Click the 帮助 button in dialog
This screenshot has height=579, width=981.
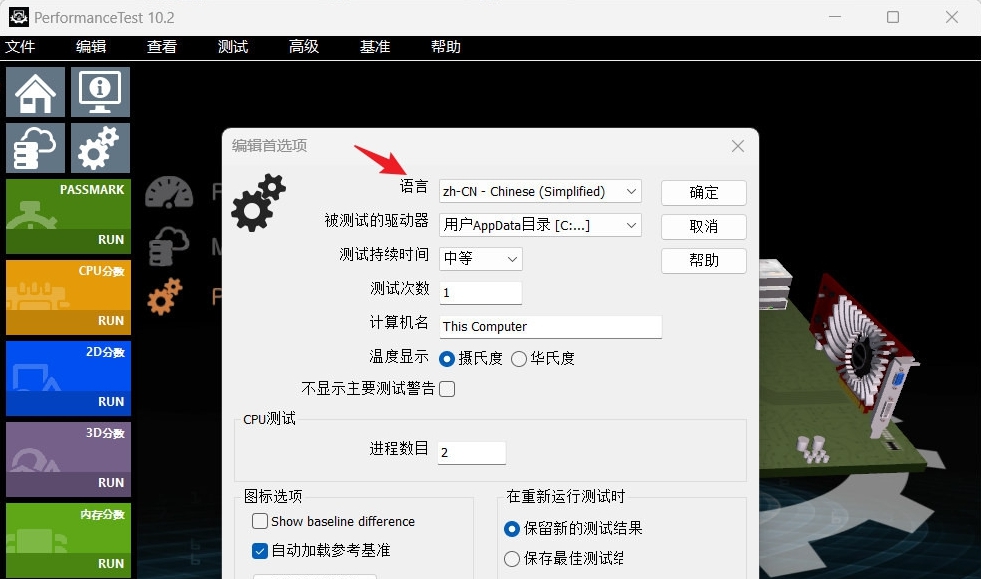pos(704,260)
